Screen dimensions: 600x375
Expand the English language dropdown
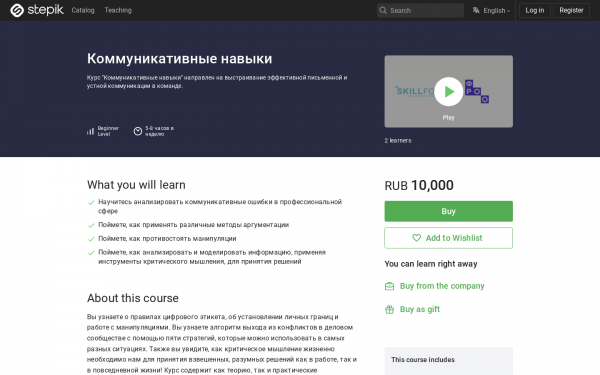[x=496, y=10]
